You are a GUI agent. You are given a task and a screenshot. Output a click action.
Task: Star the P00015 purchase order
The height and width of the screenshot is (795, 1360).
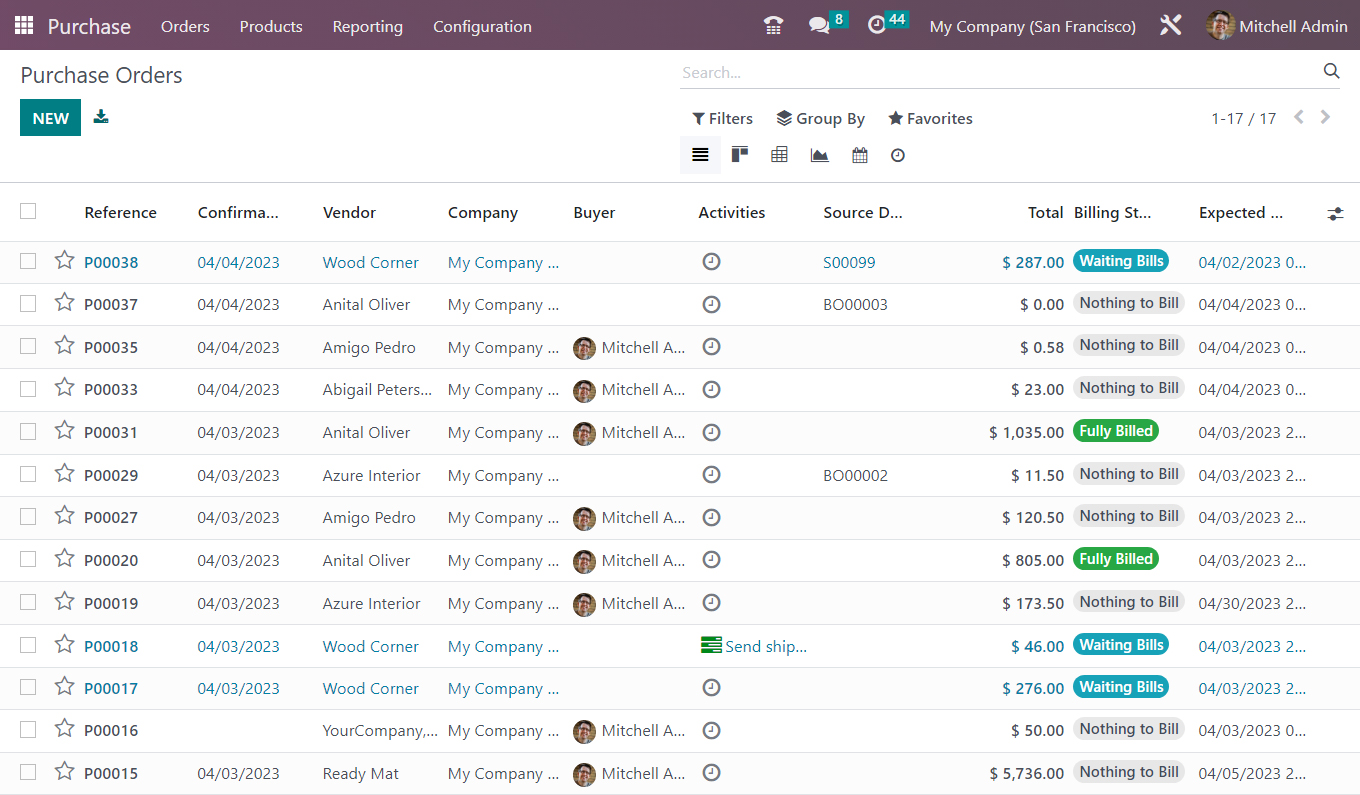click(x=64, y=772)
